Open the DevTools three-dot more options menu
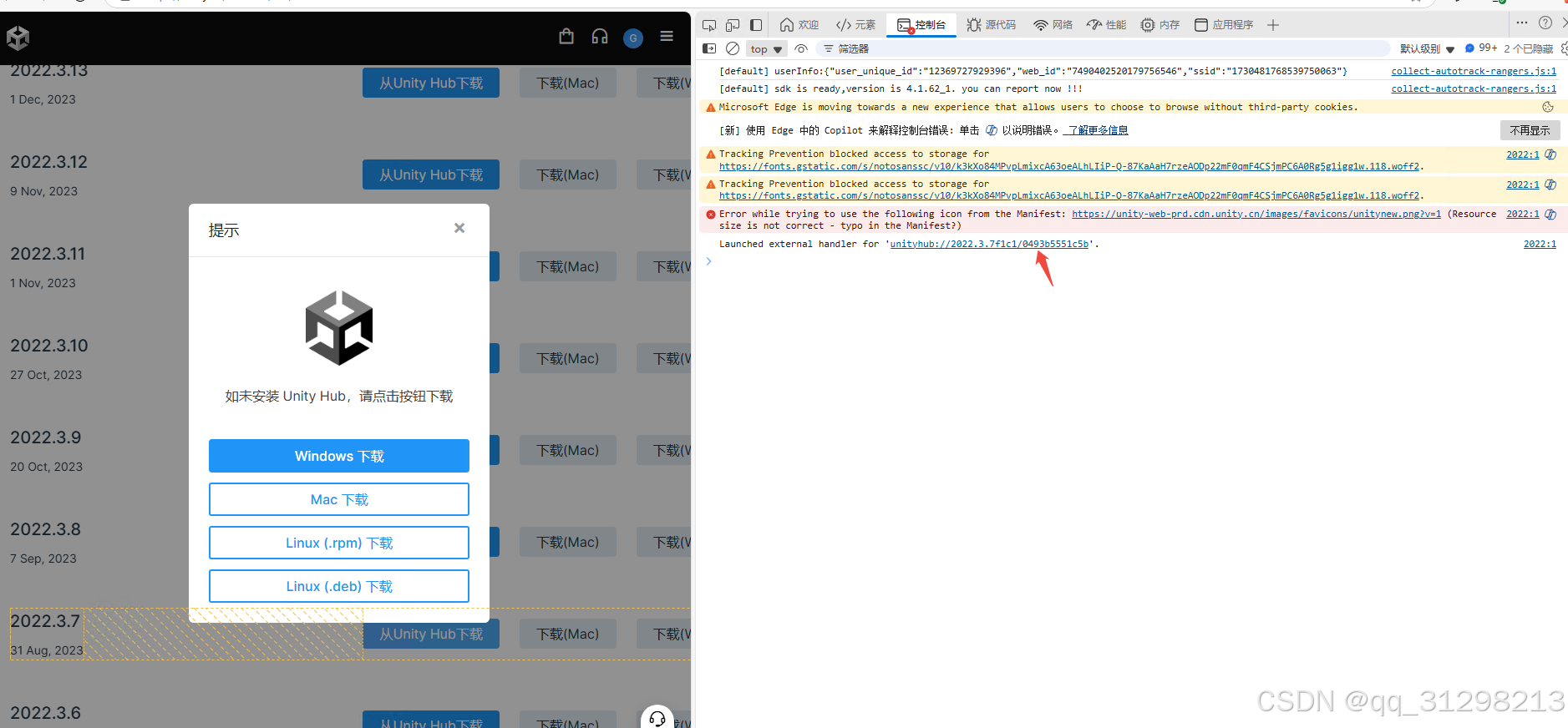 pyautogui.click(x=1522, y=23)
